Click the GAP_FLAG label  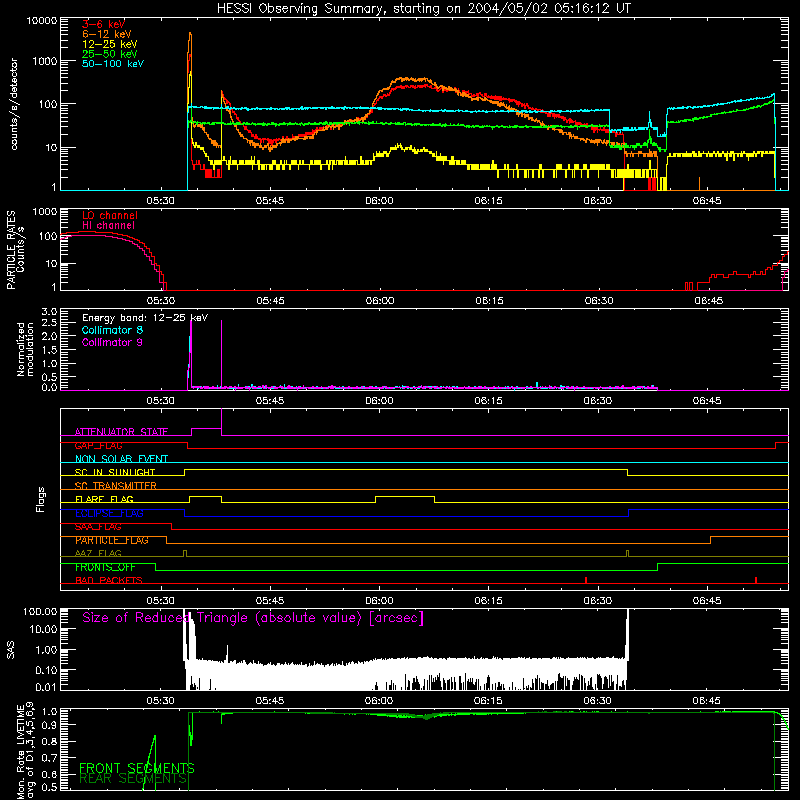tap(98, 445)
